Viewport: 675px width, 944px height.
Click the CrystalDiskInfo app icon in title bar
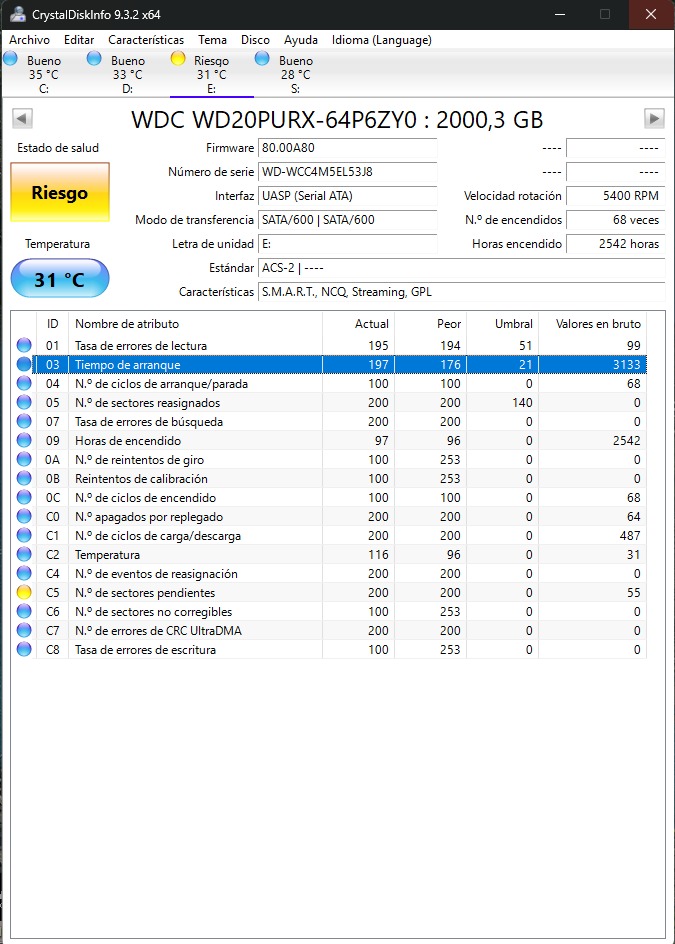pyautogui.click(x=17, y=14)
